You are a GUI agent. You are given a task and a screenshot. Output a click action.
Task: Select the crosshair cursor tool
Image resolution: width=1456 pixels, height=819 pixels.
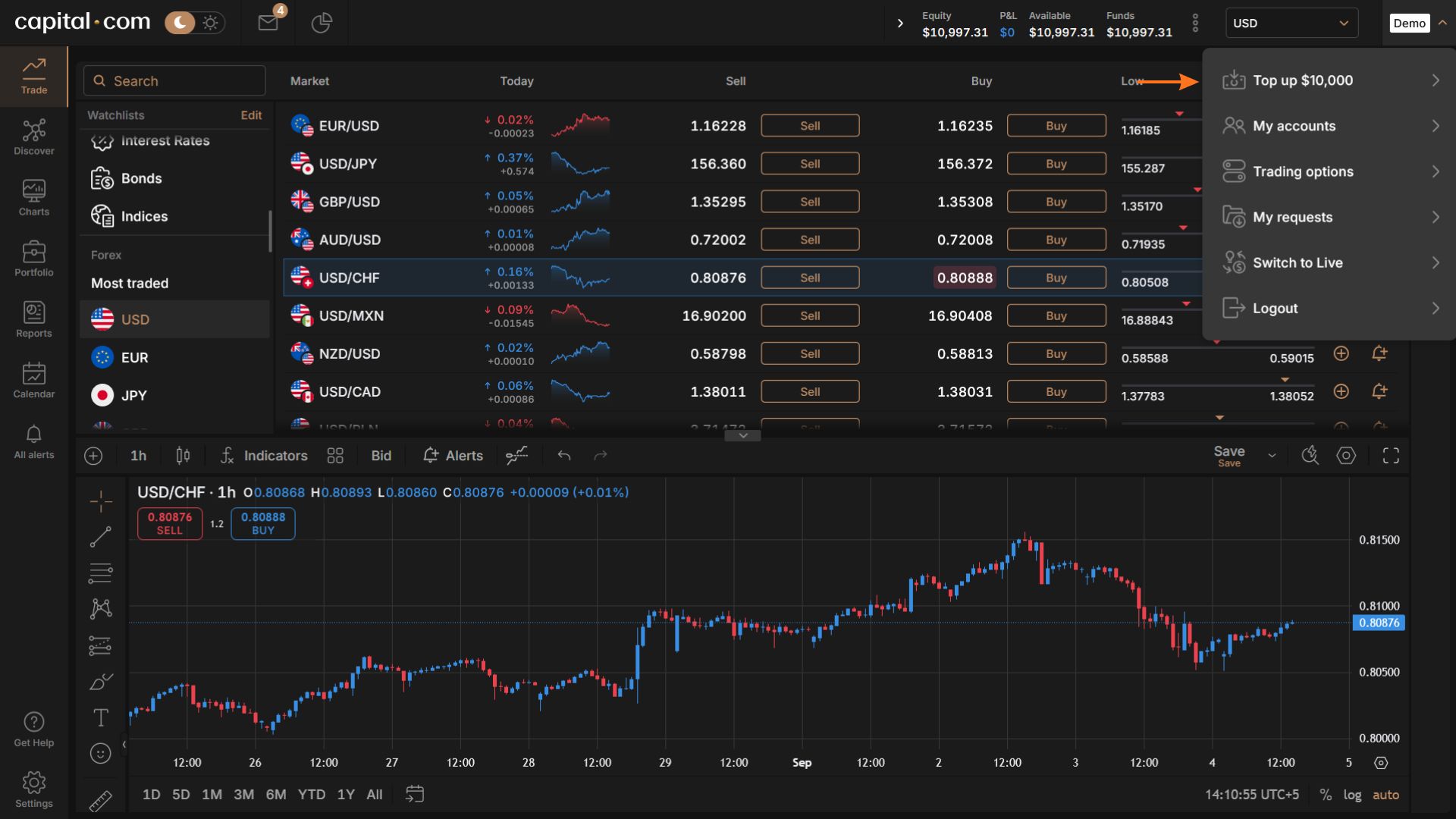click(101, 501)
